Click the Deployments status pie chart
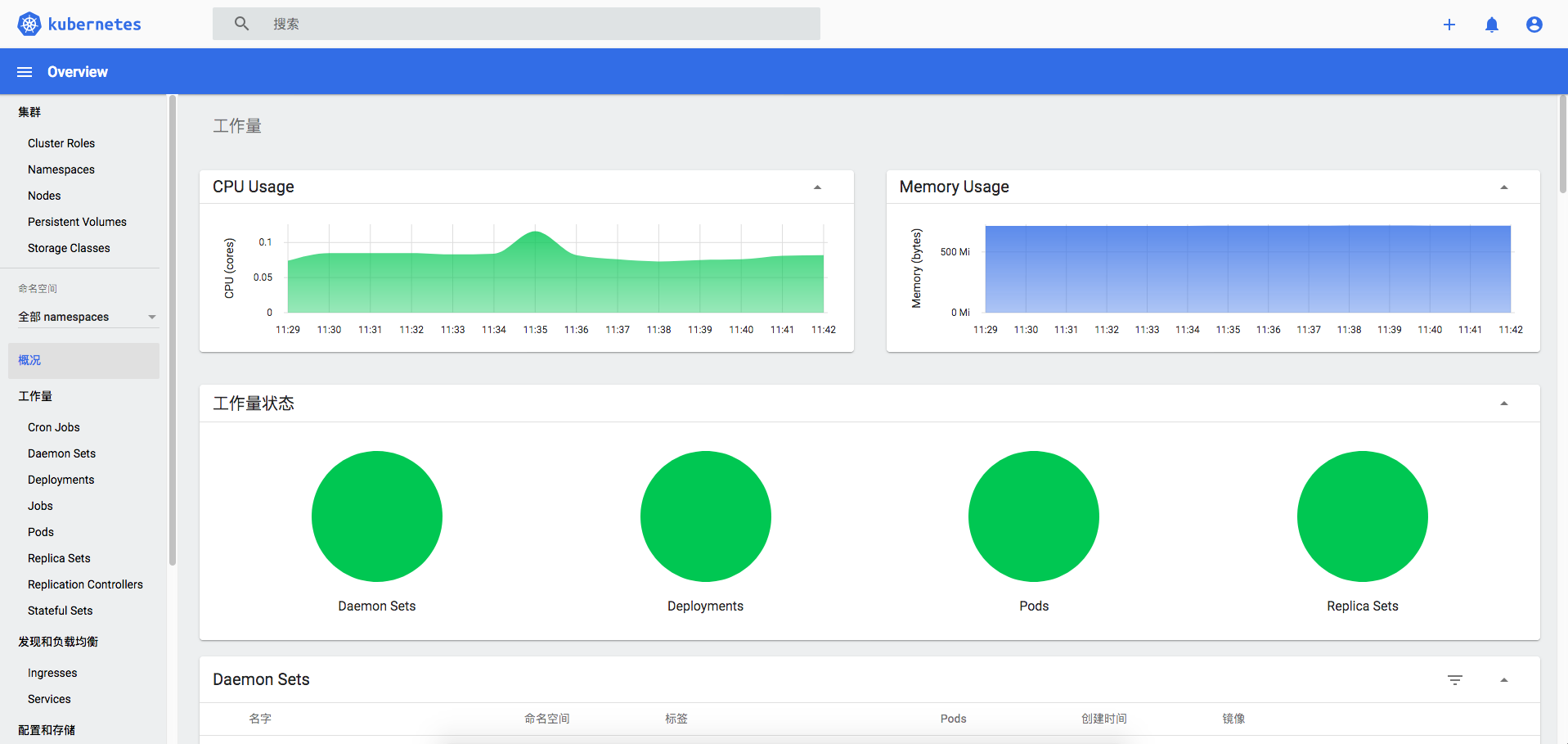The width and height of the screenshot is (1568, 744). click(705, 516)
